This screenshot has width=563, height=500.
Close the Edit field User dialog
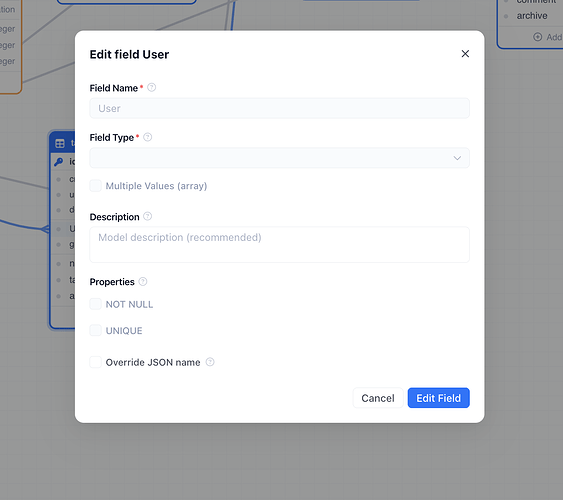465,54
